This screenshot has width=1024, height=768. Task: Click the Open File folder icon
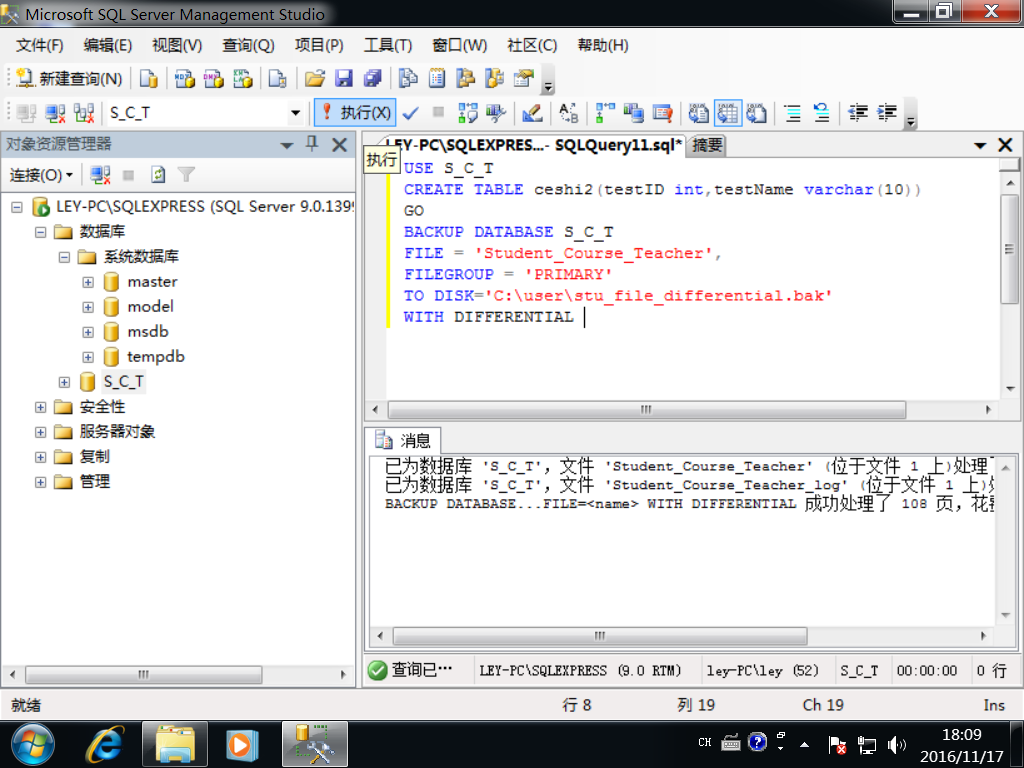[x=315, y=79]
